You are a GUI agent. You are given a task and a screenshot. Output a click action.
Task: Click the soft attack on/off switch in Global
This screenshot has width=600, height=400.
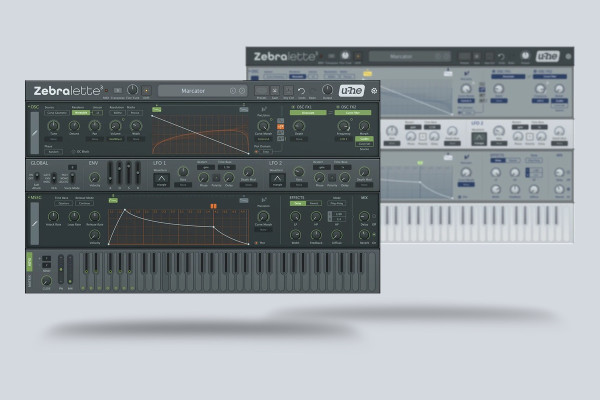[x=37, y=176]
